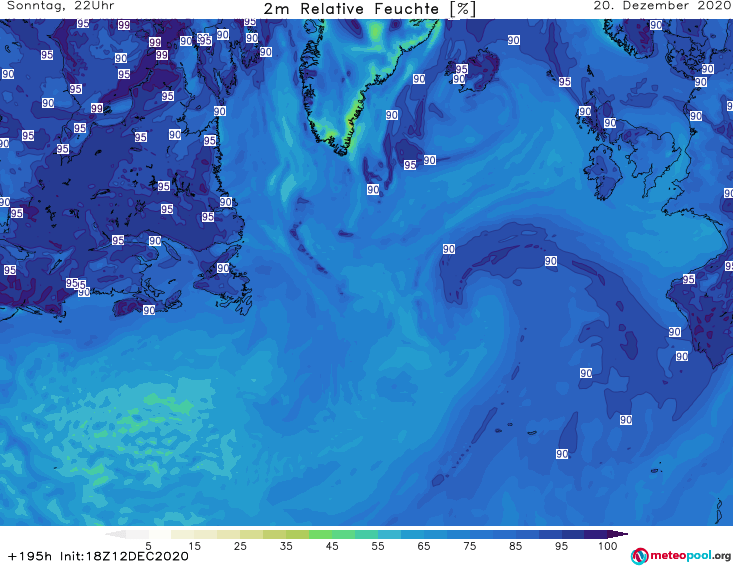
Task: Click the "65" value on the color scale
Action: point(424,546)
